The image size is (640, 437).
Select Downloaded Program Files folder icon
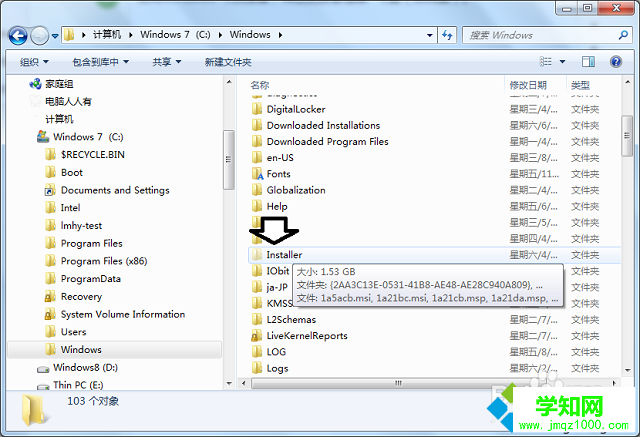click(x=257, y=141)
